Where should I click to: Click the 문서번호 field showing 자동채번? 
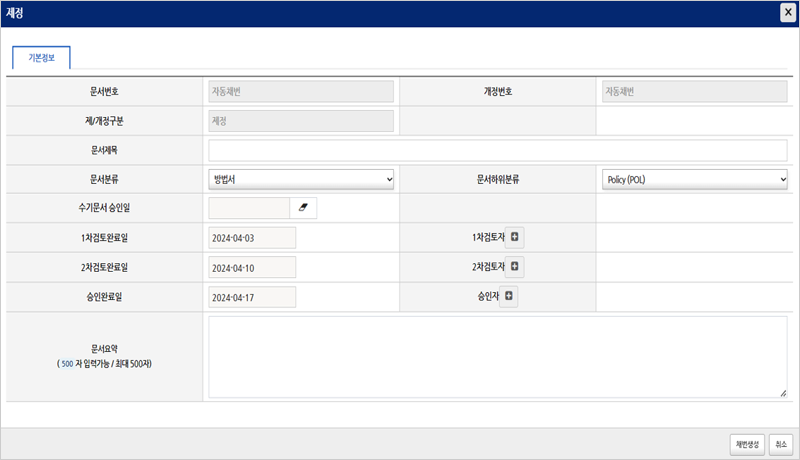coord(301,92)
